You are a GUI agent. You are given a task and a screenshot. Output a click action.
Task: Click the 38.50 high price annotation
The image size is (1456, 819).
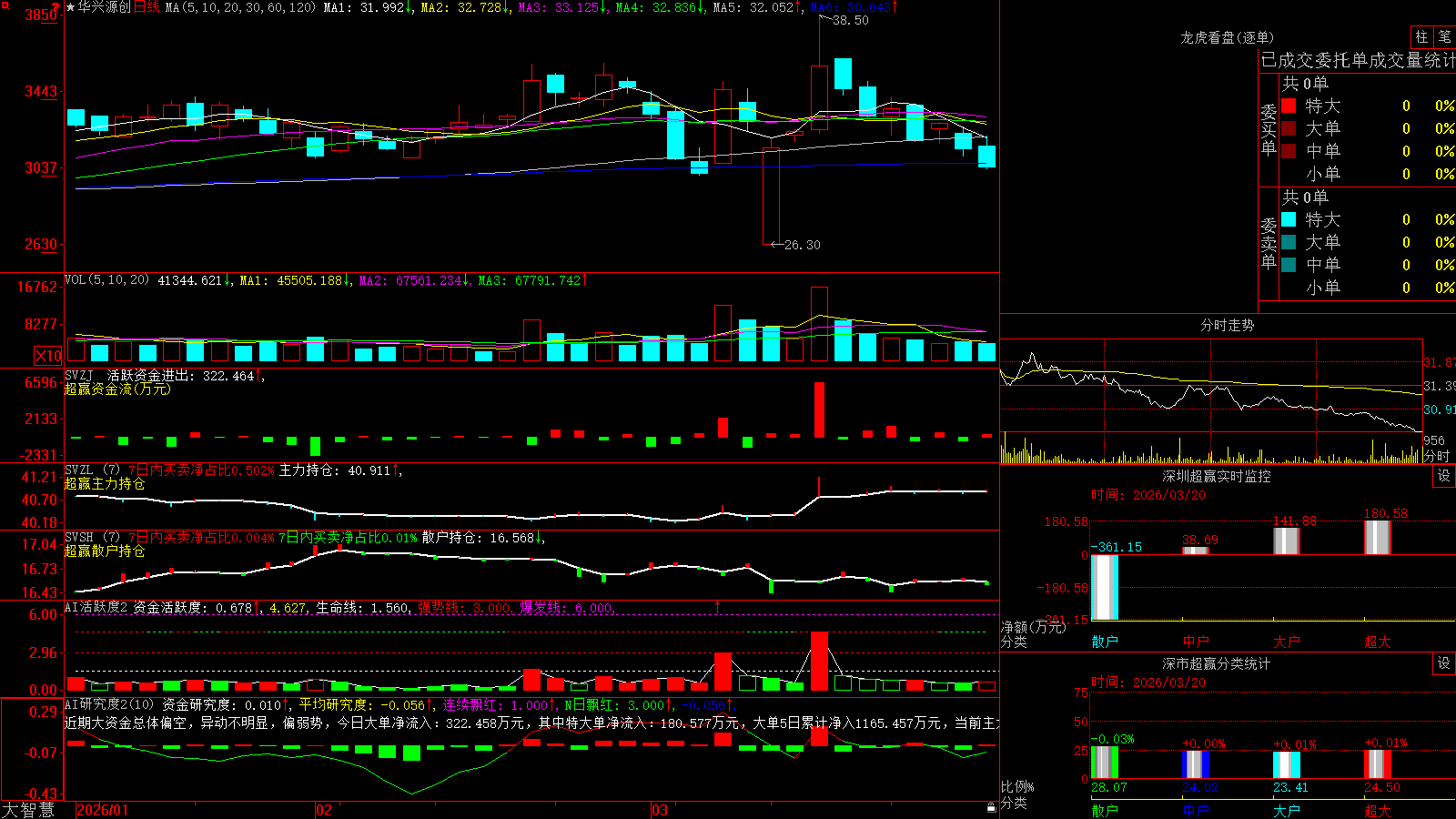851,20
